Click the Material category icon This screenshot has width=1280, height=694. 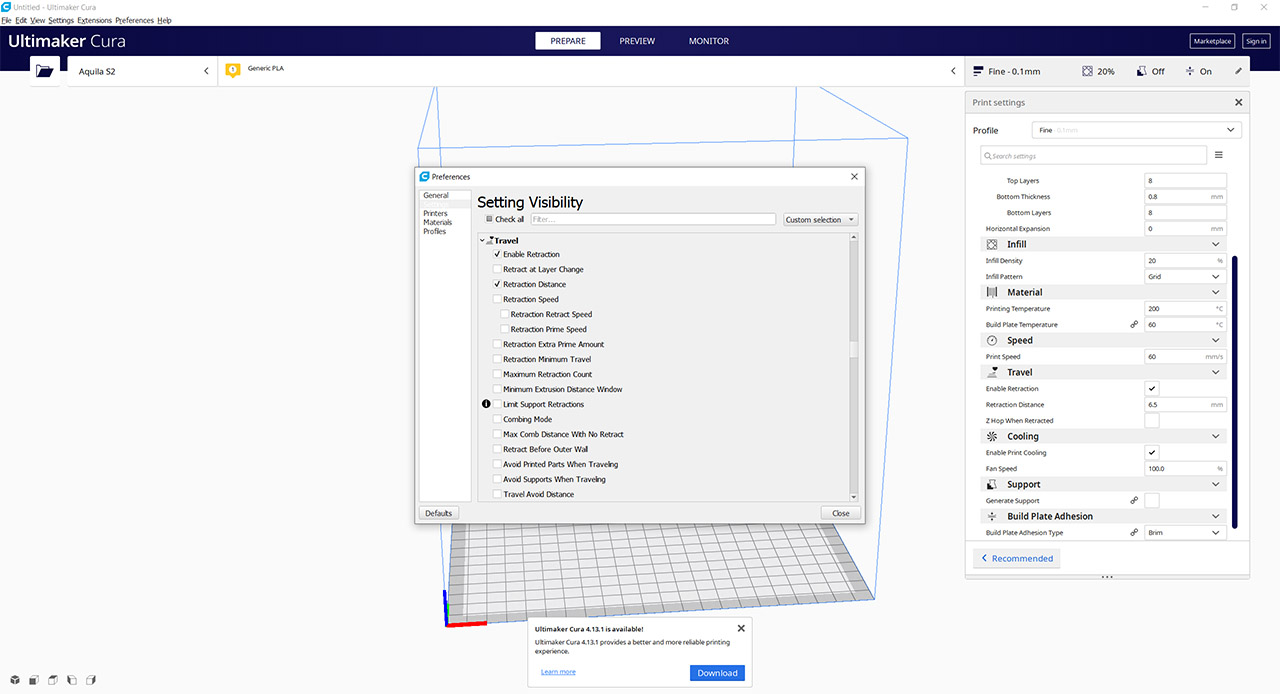992,292
